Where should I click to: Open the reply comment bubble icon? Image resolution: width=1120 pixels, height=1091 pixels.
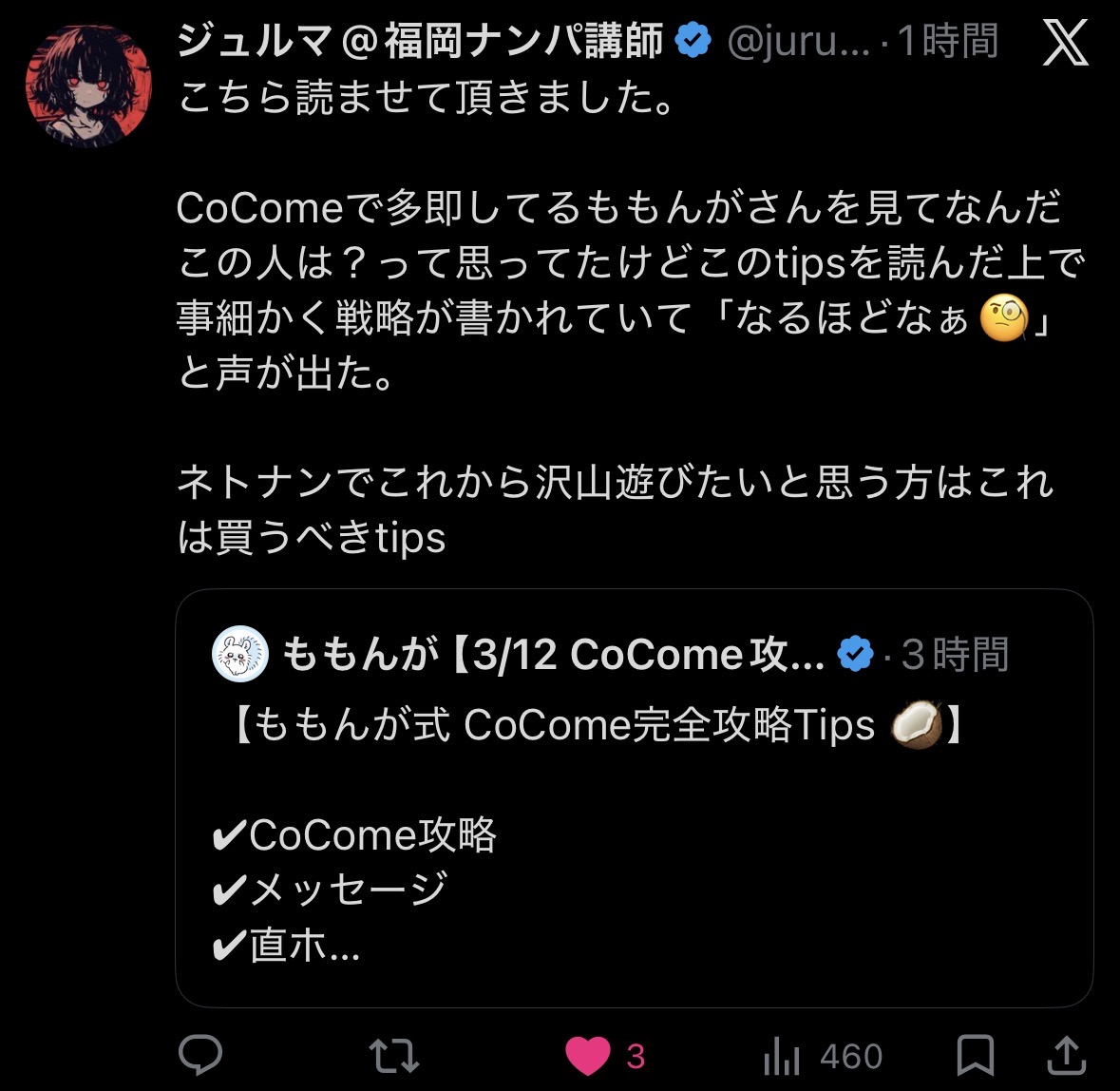[200, 1055]
